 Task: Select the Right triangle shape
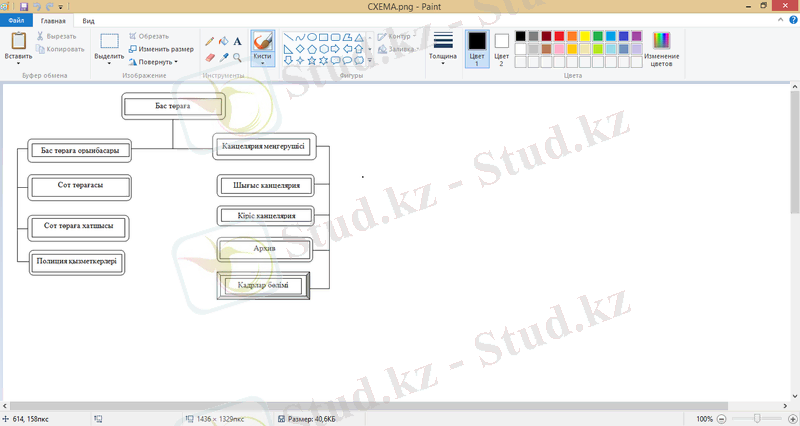point(288,49)
